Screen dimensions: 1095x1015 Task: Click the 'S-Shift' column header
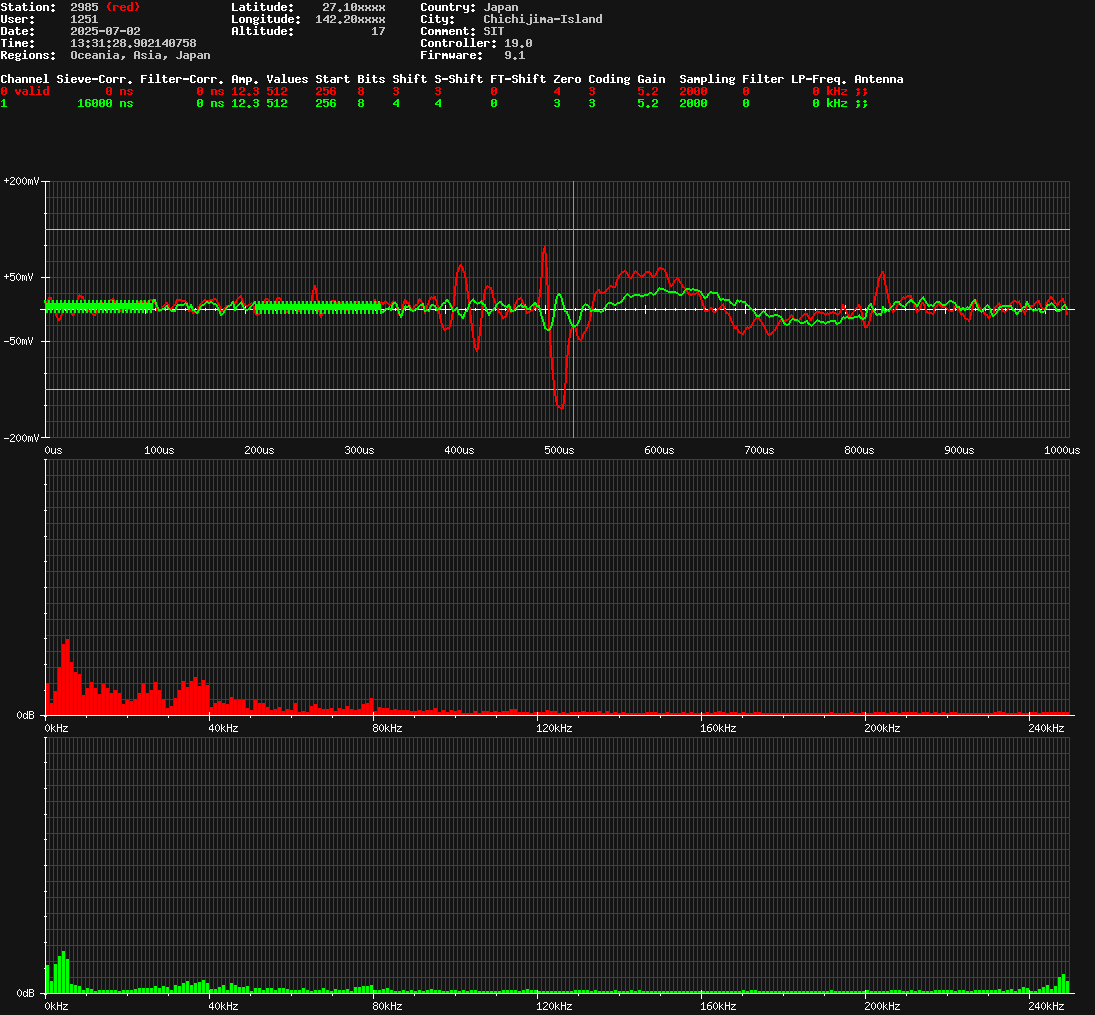[x=458, y=79]
